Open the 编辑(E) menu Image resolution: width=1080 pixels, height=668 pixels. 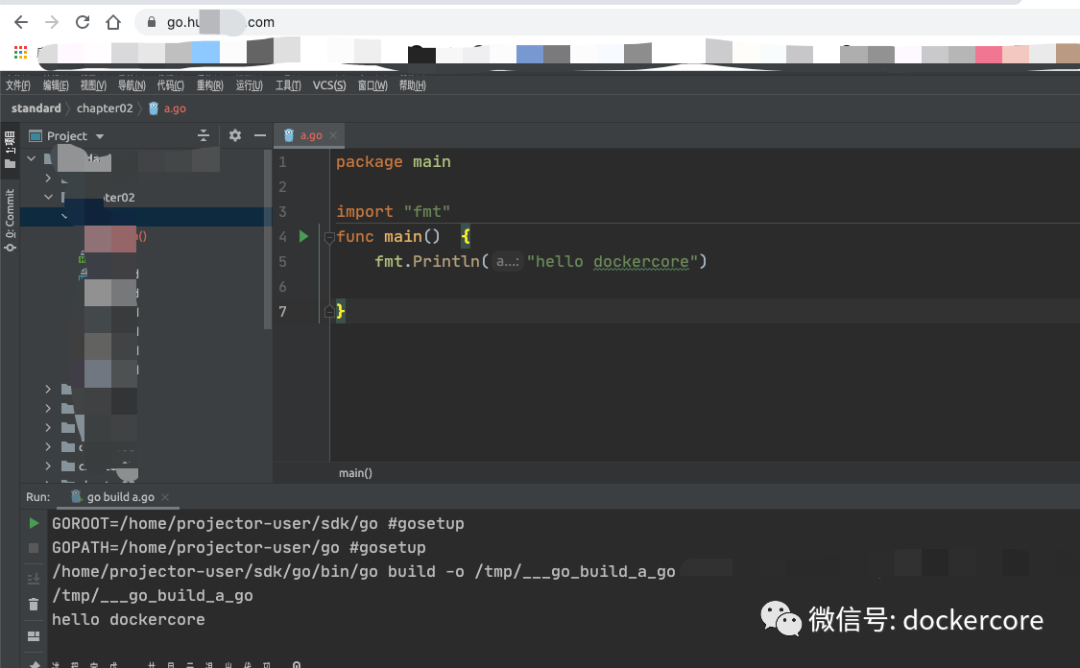point(56,85)
